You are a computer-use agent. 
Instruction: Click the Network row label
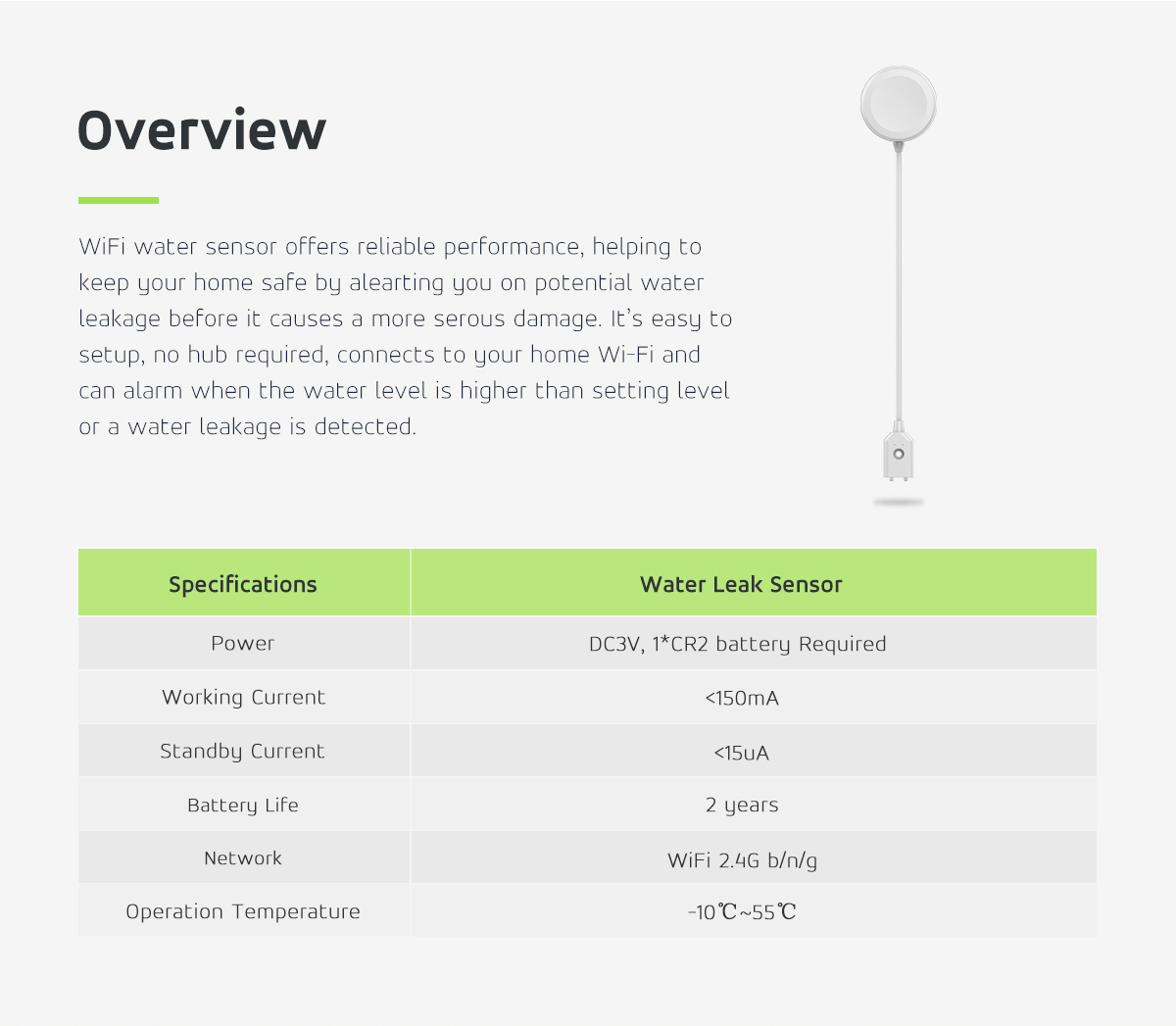click(243, 857)
